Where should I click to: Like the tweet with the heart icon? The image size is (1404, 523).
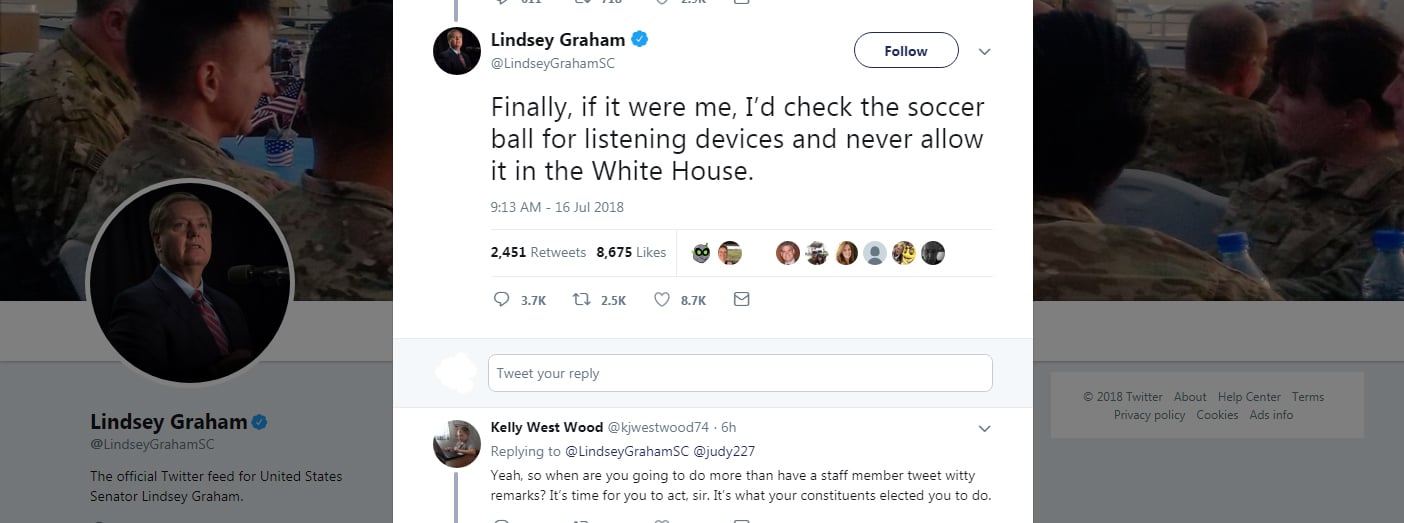[x=661, y=299]
